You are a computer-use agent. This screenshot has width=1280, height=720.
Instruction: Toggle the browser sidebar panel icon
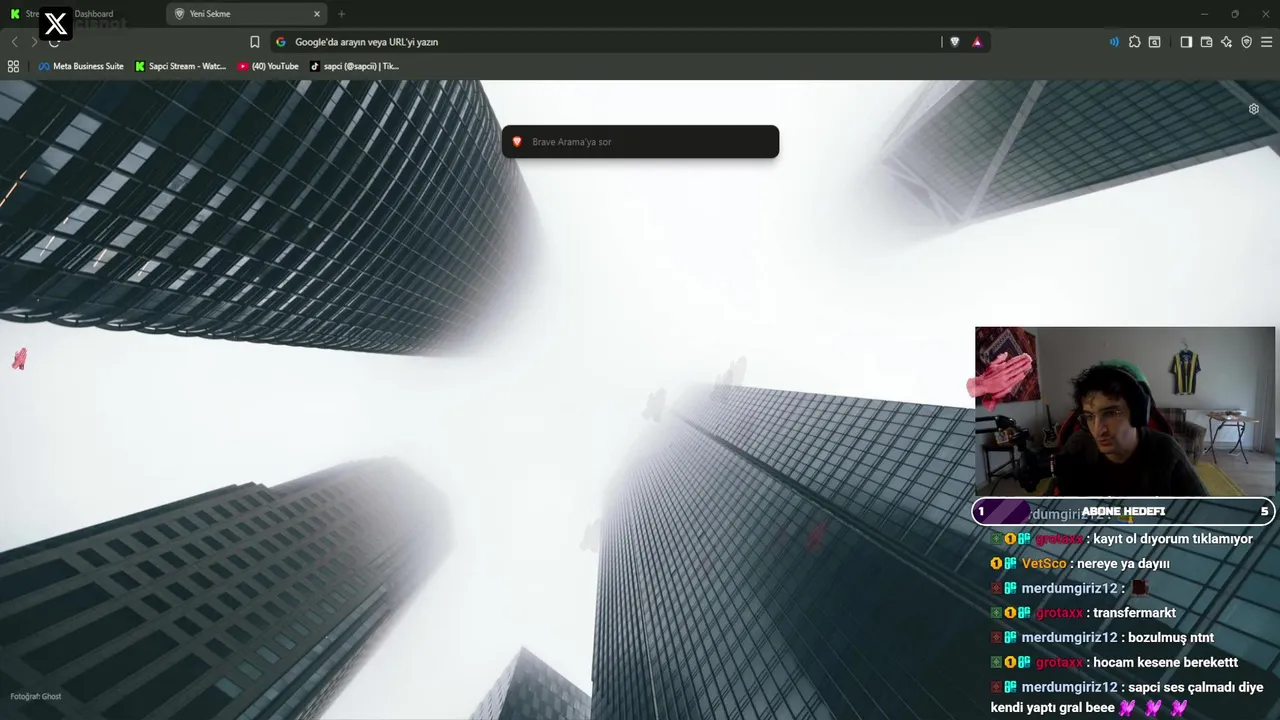point(1186,42)
